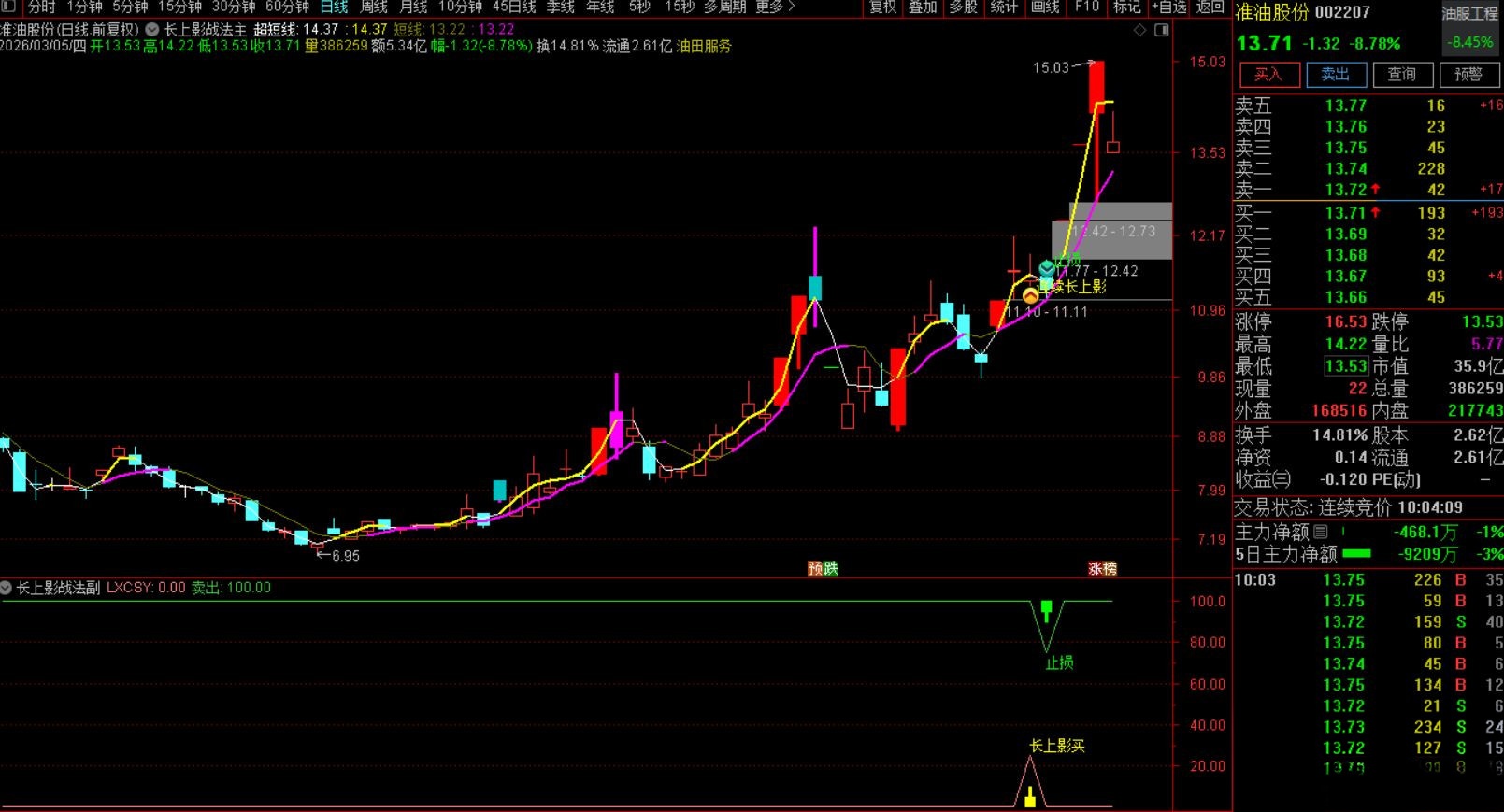Open the 画线 drawing tools
Viewport: 1504px width, 812px height.
(x=1044, y=7)
